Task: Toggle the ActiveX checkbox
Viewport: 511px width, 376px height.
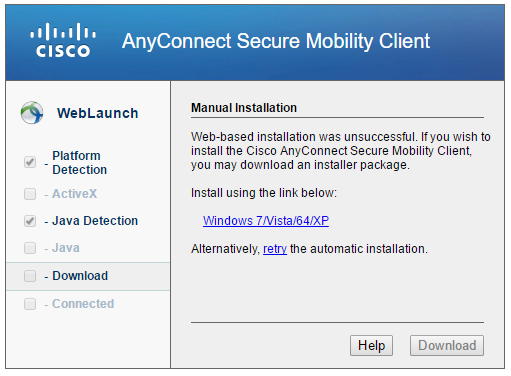Action: [30, 194]
